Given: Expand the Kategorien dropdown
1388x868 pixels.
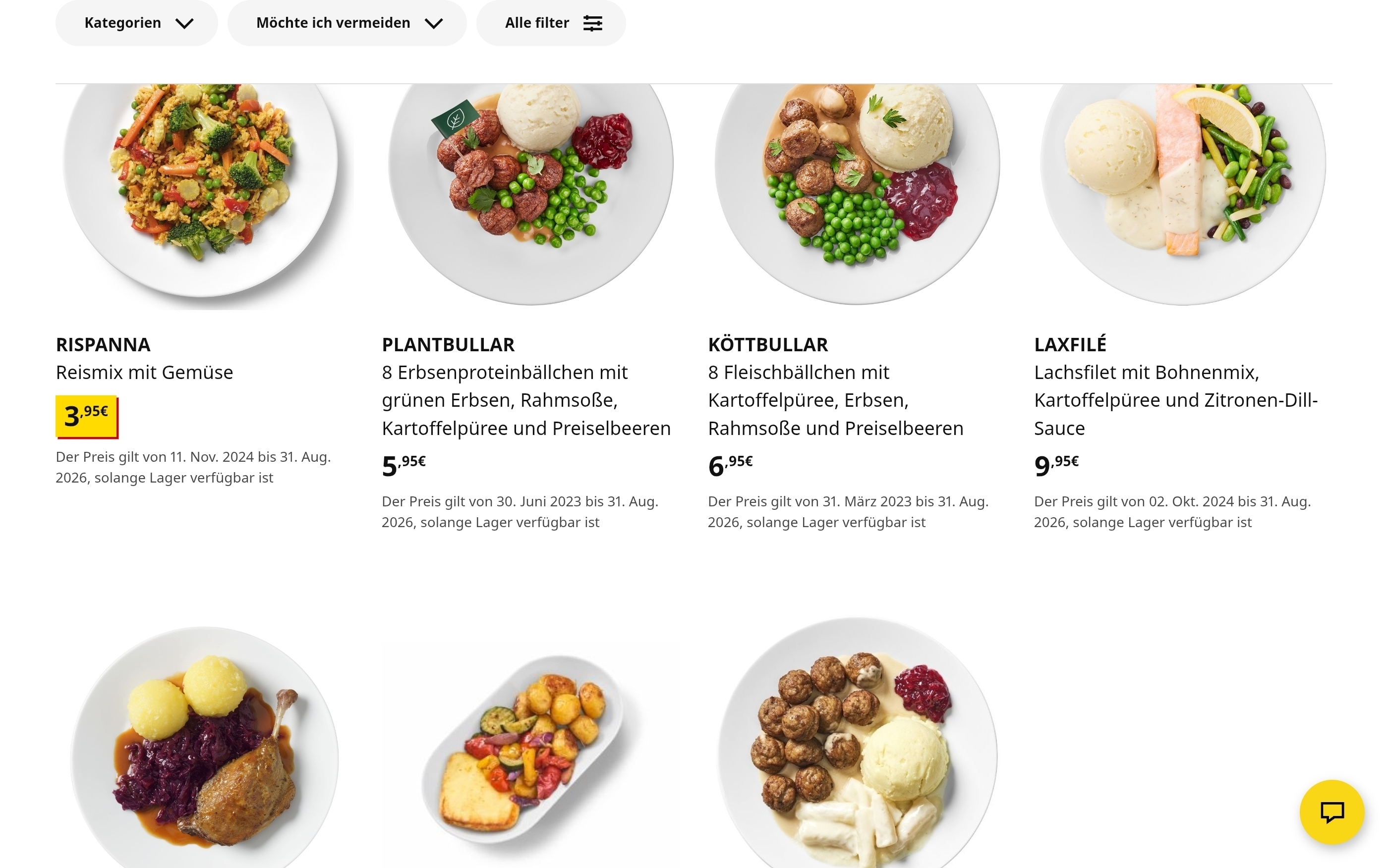Looking at the screenshot, I should [x=136, y=23].
